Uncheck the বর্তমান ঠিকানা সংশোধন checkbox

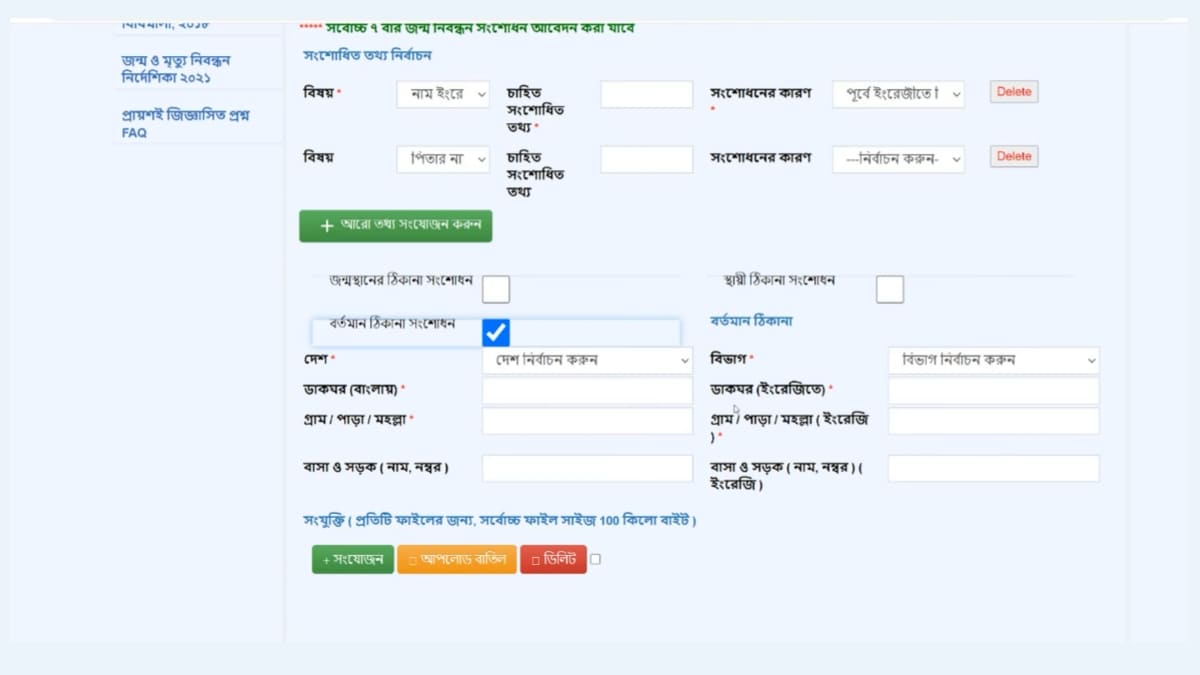point(495,332)
